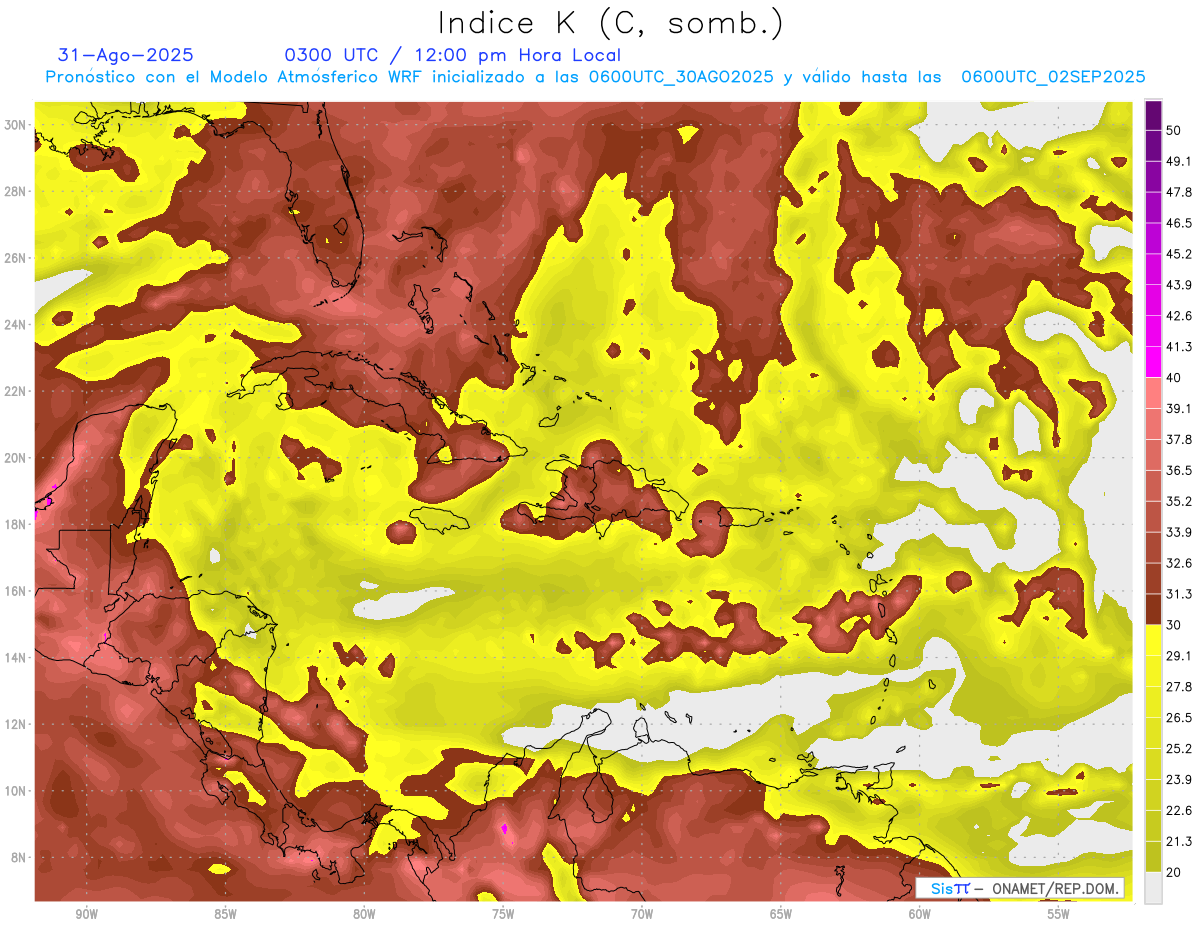The height and width of the screenshot is (927, 1200).
Task: Click the 22N latitude label
Action: [14, 391]
